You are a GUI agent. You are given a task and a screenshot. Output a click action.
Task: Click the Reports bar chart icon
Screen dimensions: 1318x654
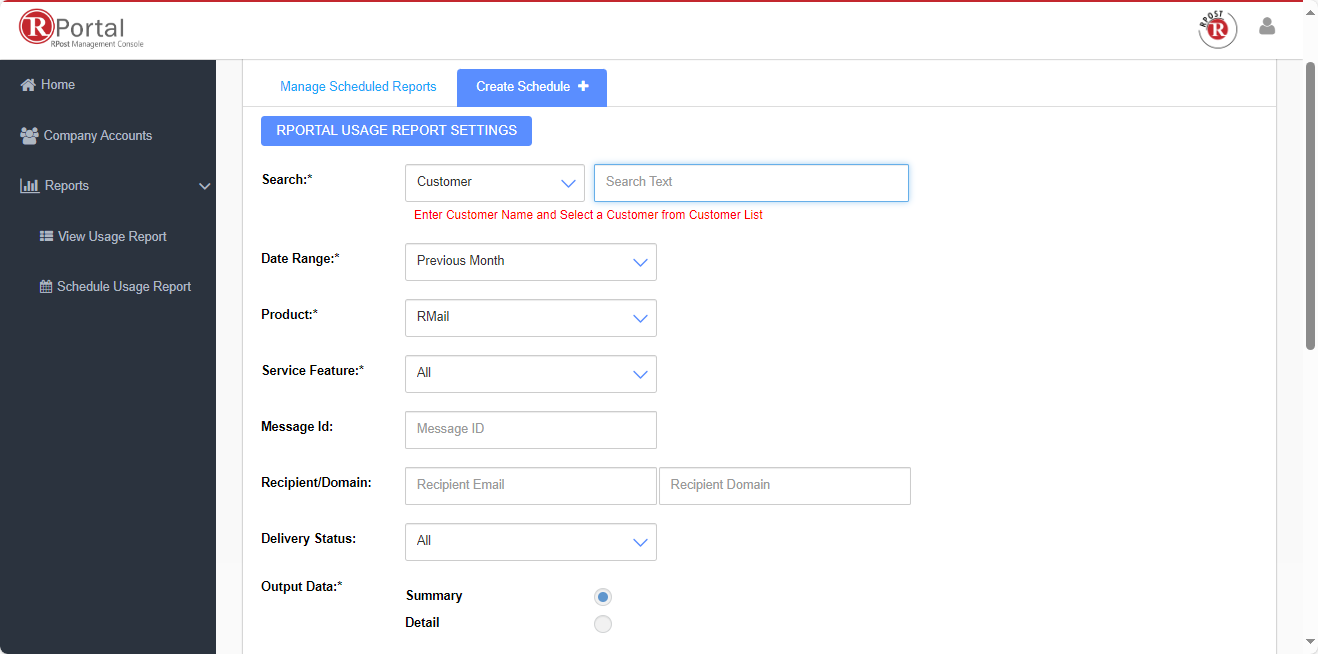tap(29, 186)
